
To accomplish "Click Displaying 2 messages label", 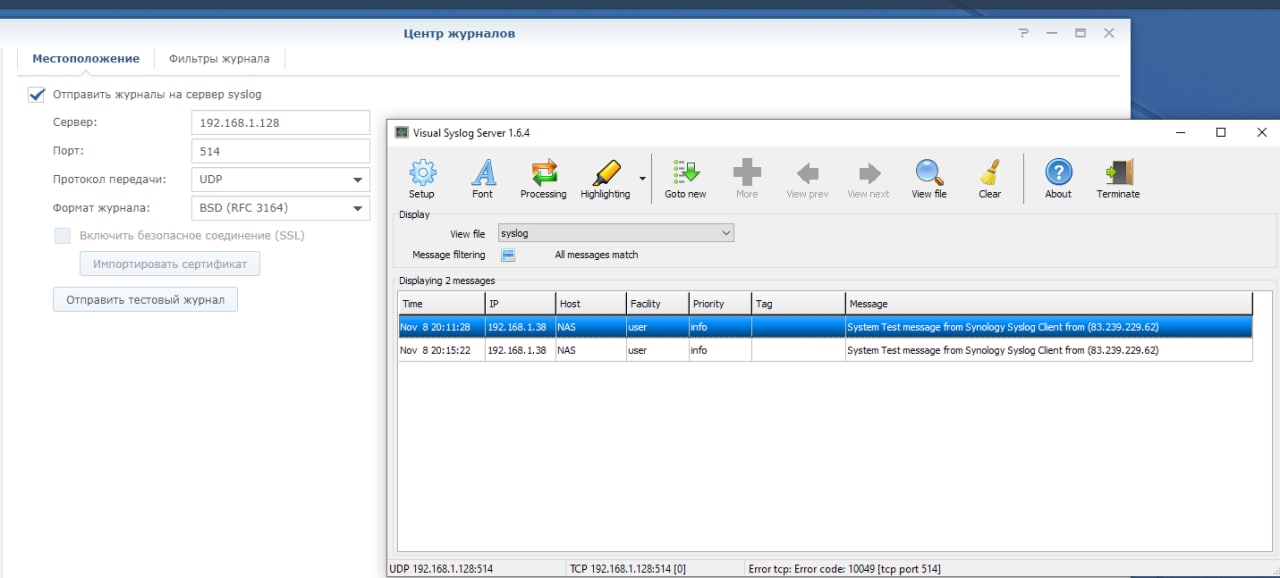I will coord(447,281).
